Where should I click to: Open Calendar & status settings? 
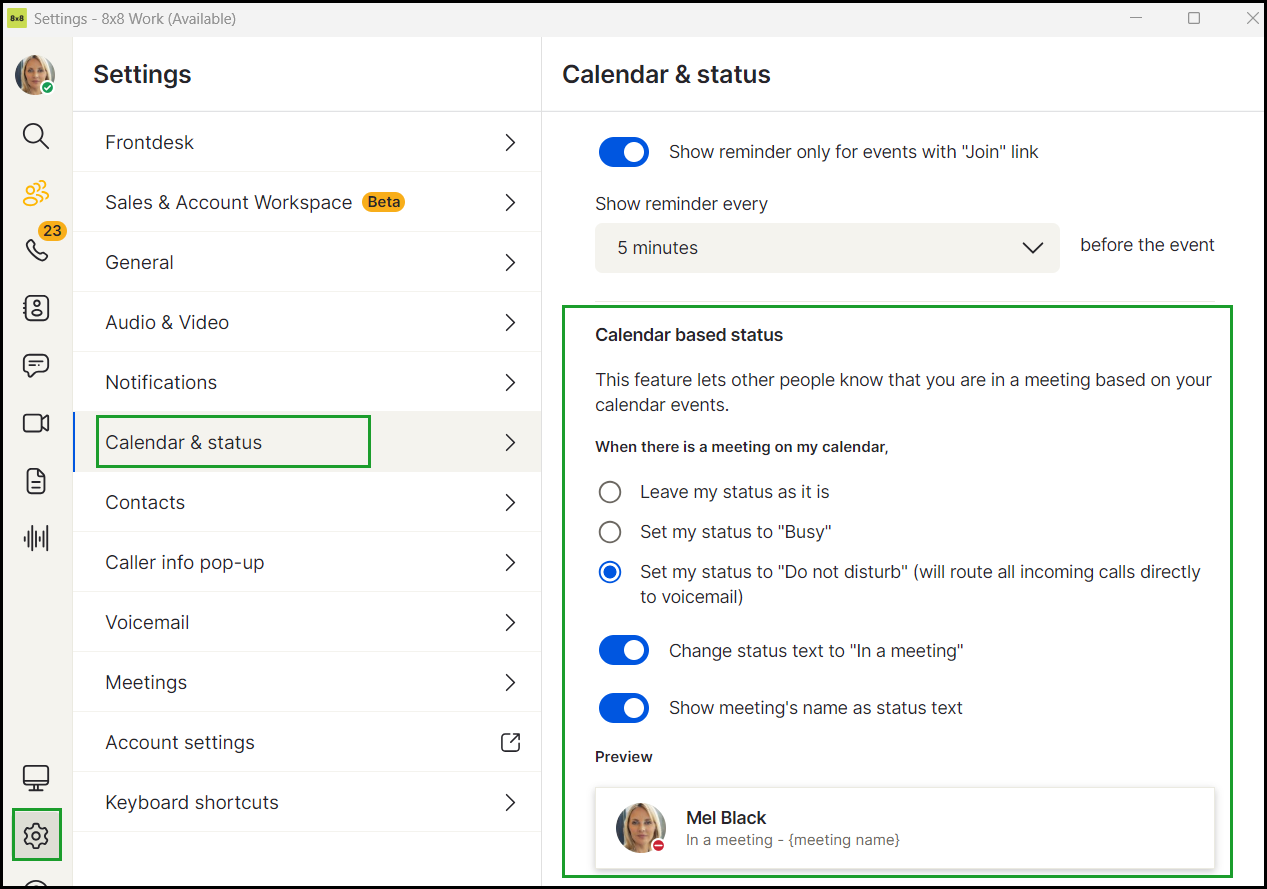307,442
